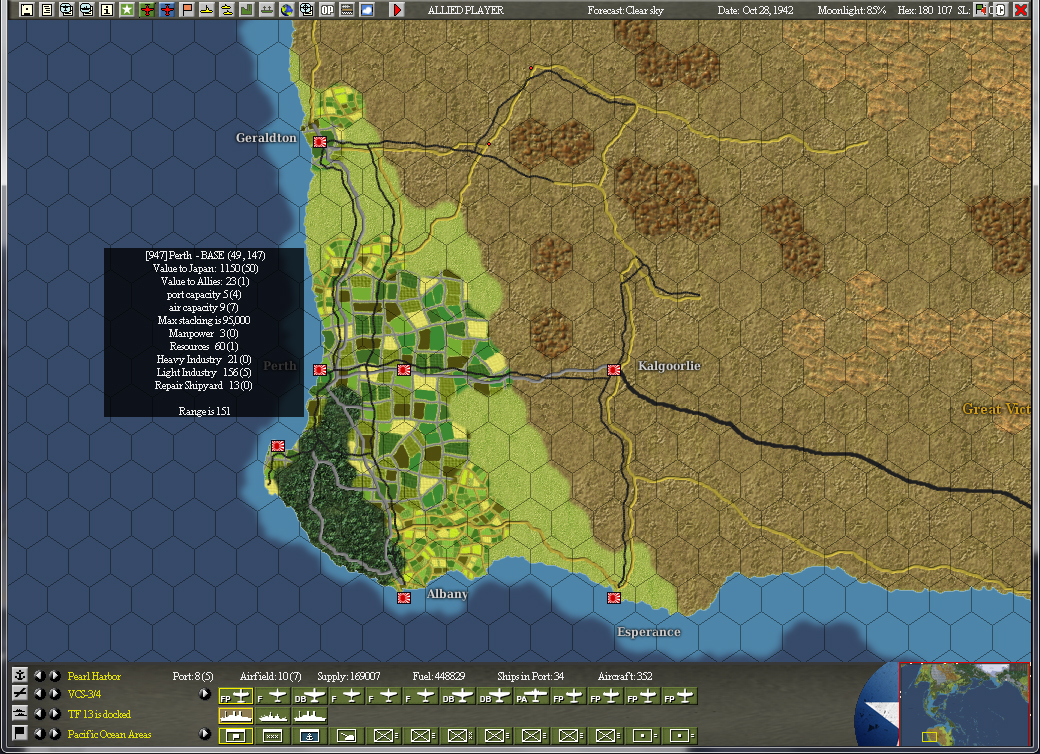
Task: Open the Pearl Harbor base link
Action: 94,676
